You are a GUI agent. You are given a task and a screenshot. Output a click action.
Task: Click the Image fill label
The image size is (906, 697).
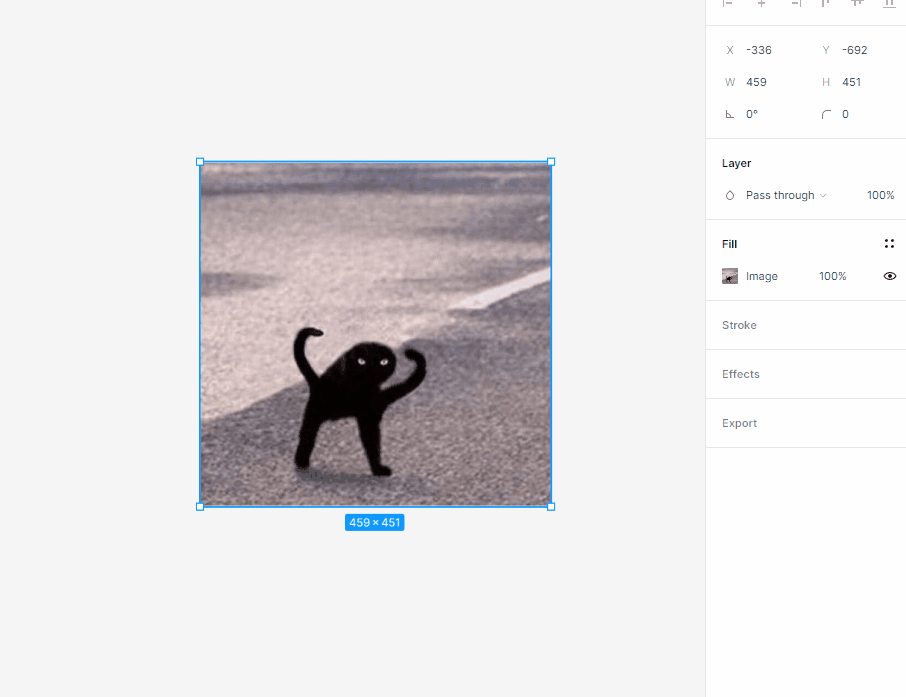(x=762, y=276)
